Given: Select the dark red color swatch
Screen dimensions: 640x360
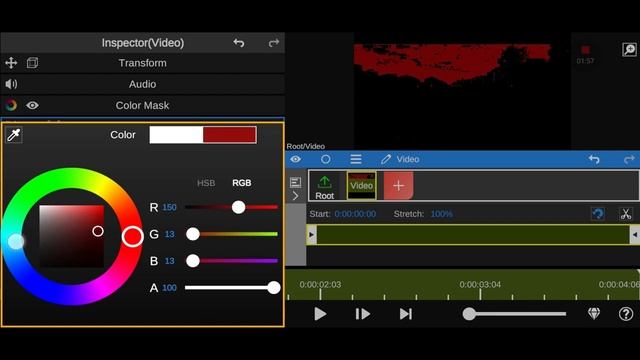Looking at the screenshot, I should click(230, 135).
